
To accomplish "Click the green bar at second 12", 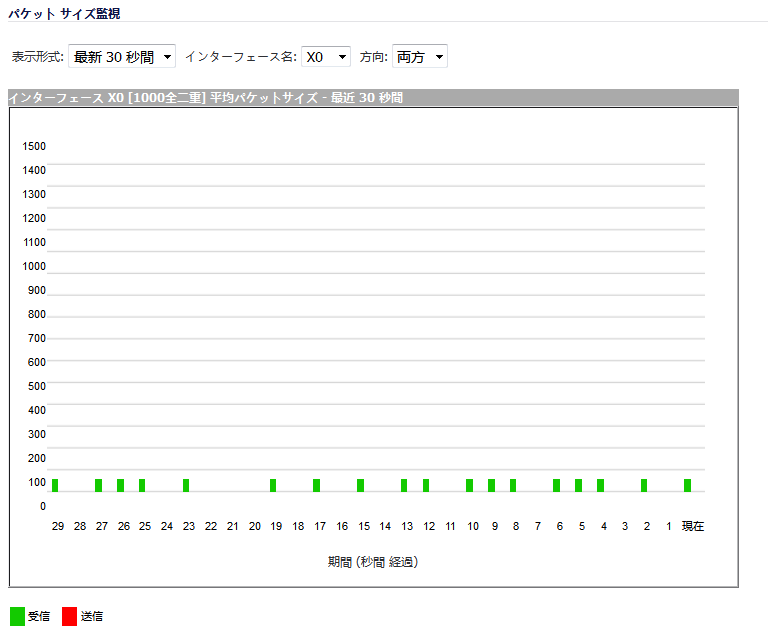I will tap(426, 485).
